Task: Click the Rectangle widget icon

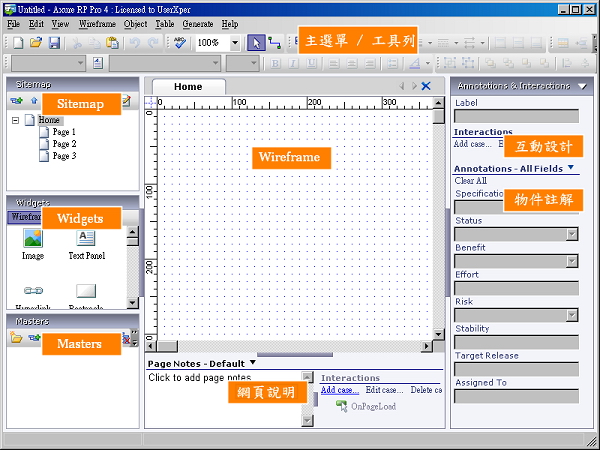Action: tap(86, 290)
